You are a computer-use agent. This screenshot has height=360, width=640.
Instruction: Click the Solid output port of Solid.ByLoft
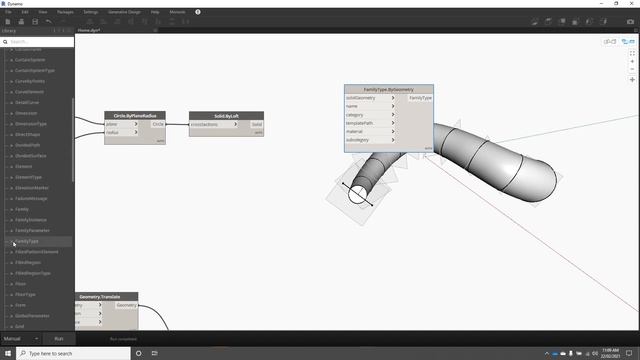point(256,124)
